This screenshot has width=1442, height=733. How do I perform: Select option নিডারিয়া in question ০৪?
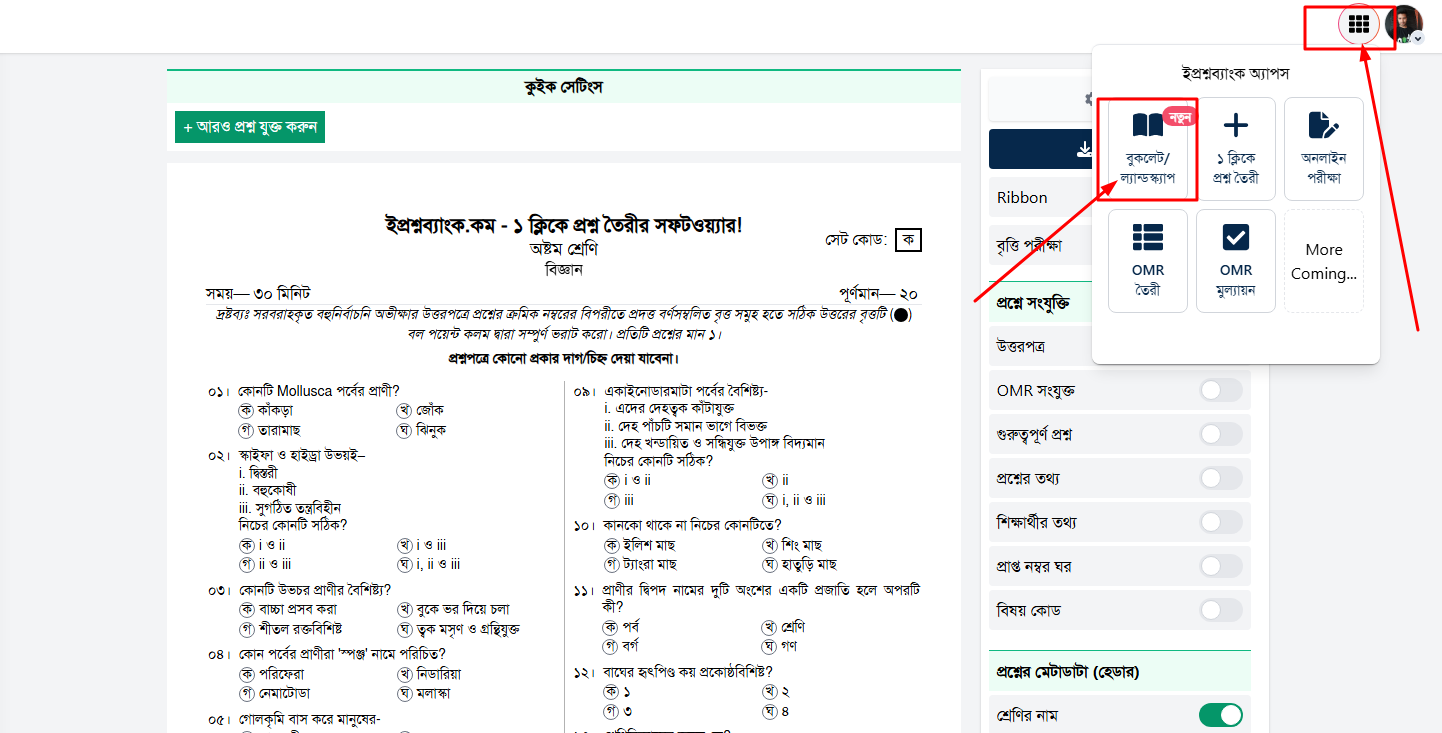(x=430, y=674)
